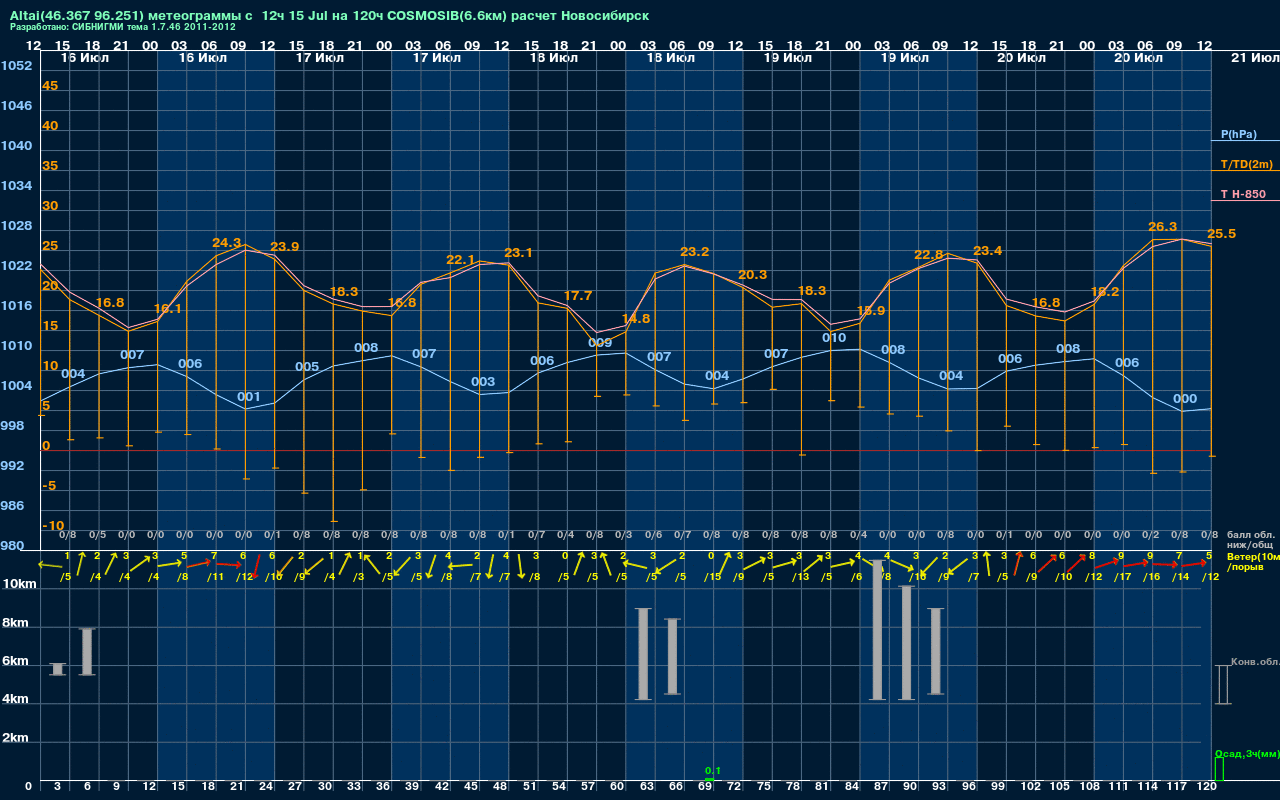The width and height of the screenshot is (1280, 800).
Task: Click the /17 wind gust value
Action: tap(1122, 577)
